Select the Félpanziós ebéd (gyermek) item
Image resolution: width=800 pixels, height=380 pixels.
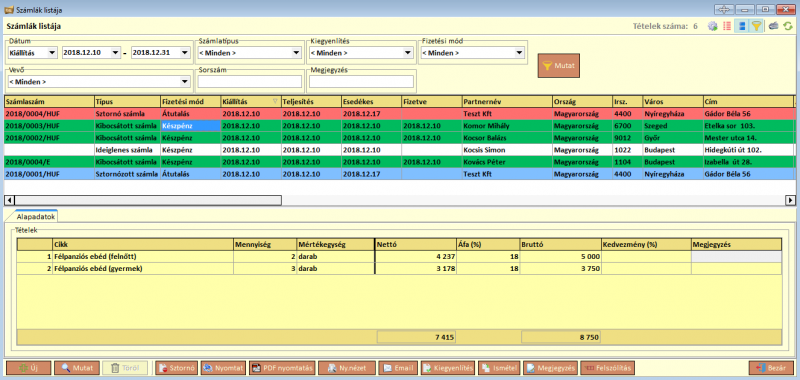398,269
